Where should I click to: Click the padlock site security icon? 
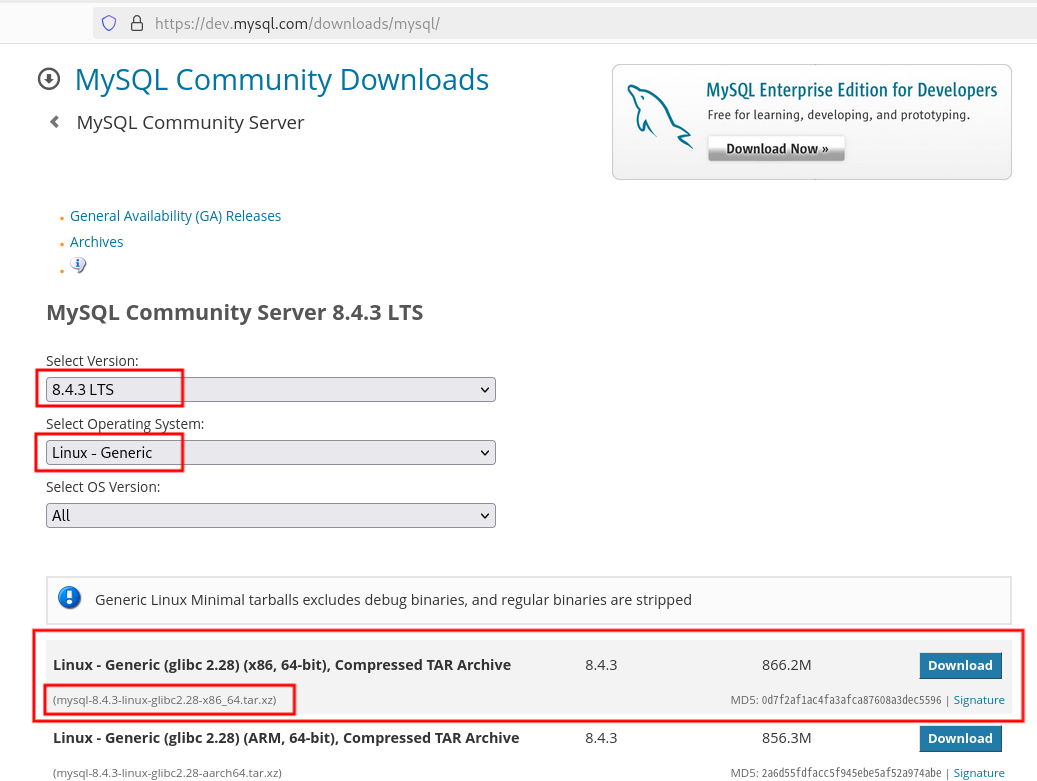pos(137,22)
